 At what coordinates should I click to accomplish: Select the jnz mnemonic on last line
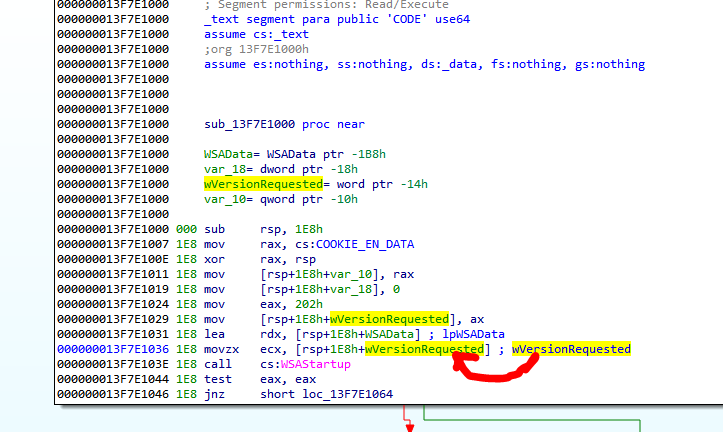(x=214, y=396)
